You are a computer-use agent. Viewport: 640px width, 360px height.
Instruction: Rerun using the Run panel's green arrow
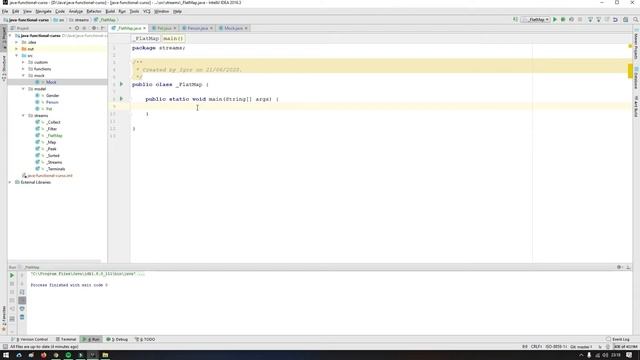[x=12, y=276]
